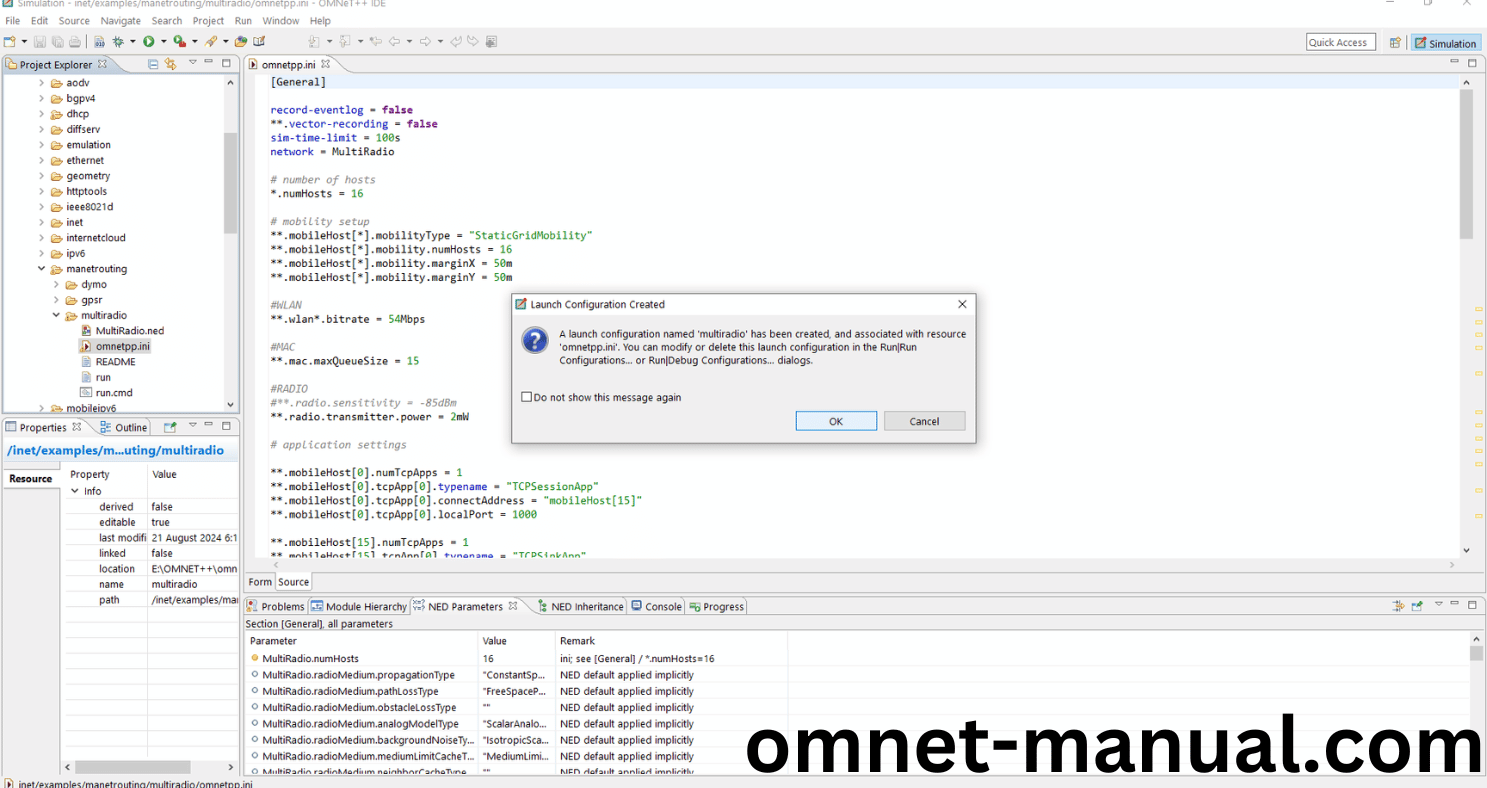Click the Build binary file toolbar icon
The image size is (1487, 788).
click(100, 41)
